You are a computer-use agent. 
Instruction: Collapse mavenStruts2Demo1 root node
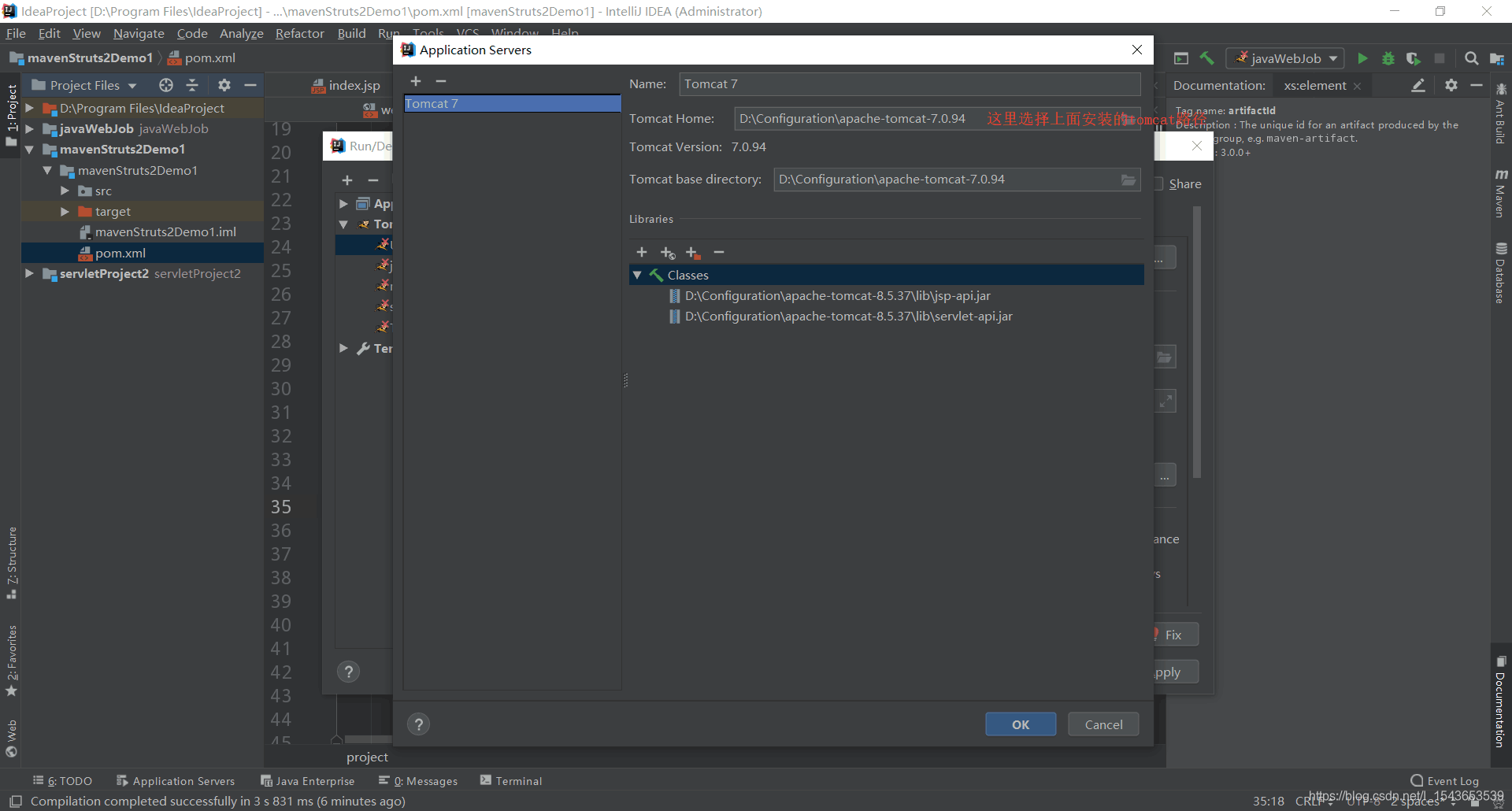(29, 149)
